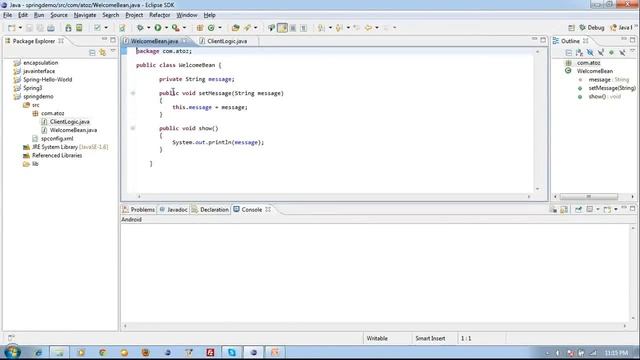
Task: Click the Windows Explorer taskbar icon
Action: (x=60, y=352)
